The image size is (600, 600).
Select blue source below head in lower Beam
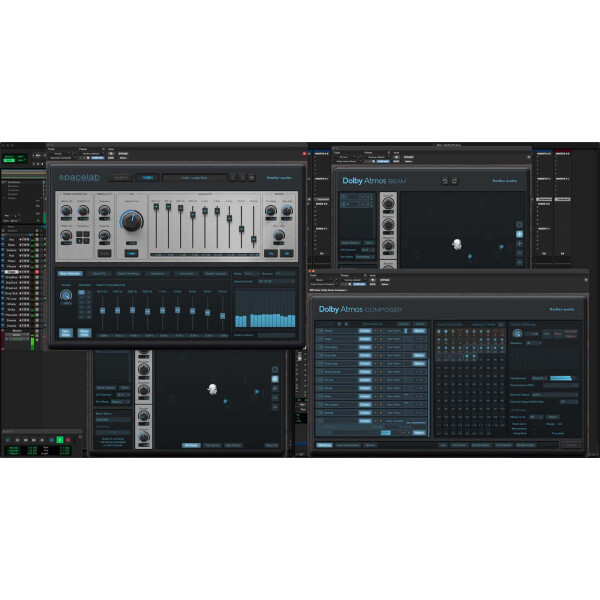(x=225, y=401)
